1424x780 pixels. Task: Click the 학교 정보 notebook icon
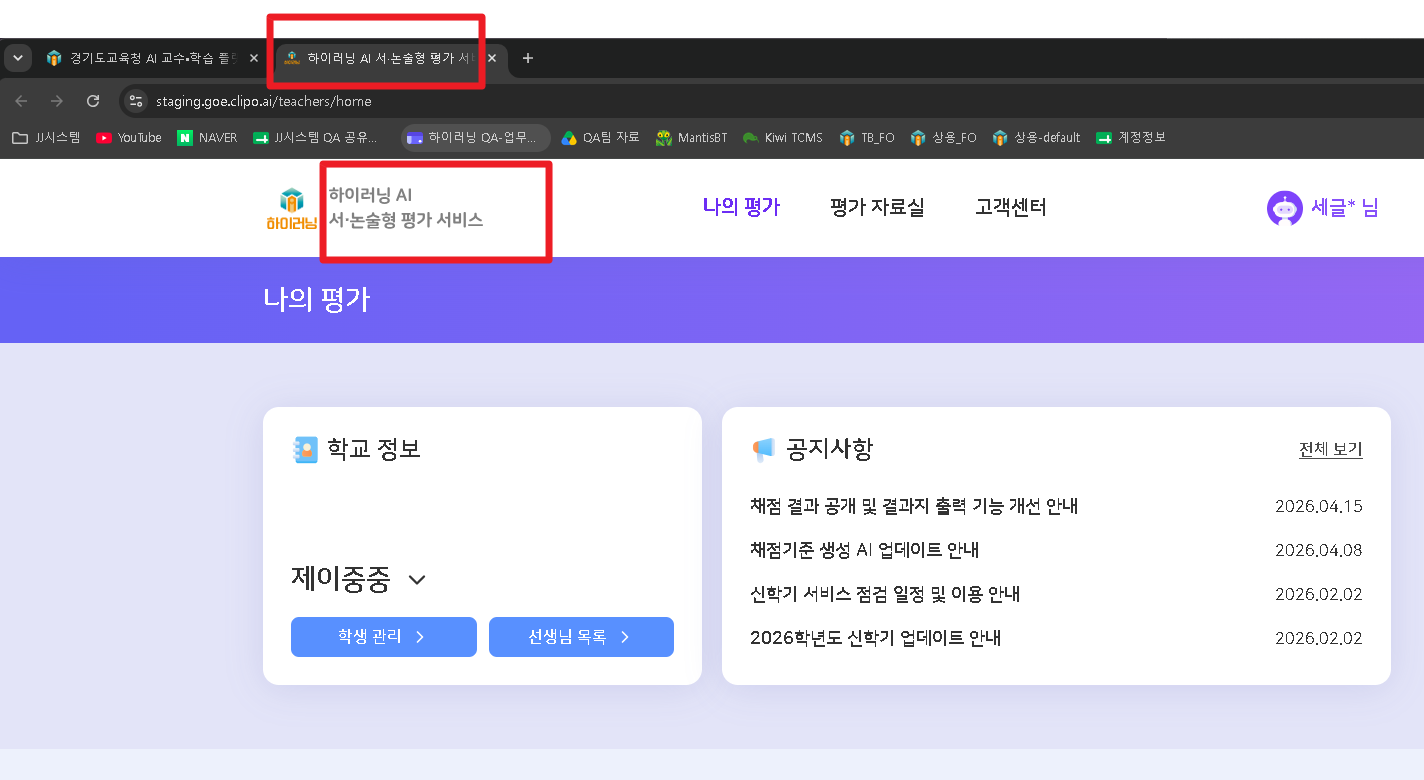click(x=304, y=450)
